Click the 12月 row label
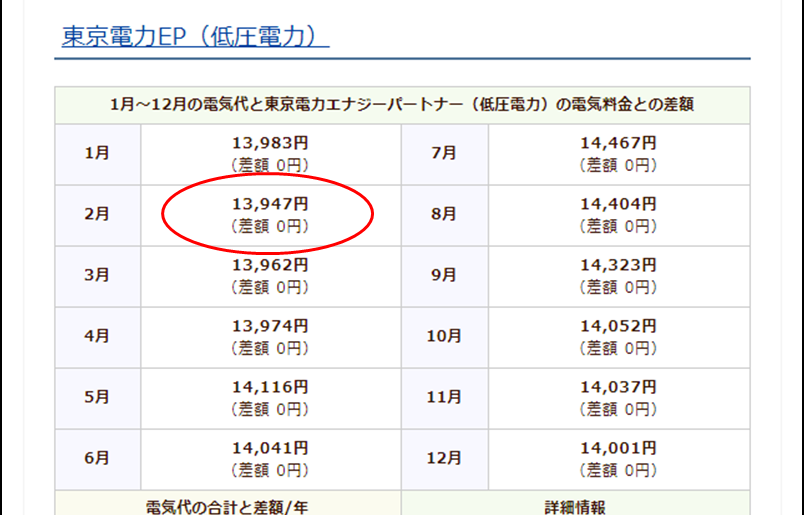This screenshot has height=515, width=804. tap(444, 458)
